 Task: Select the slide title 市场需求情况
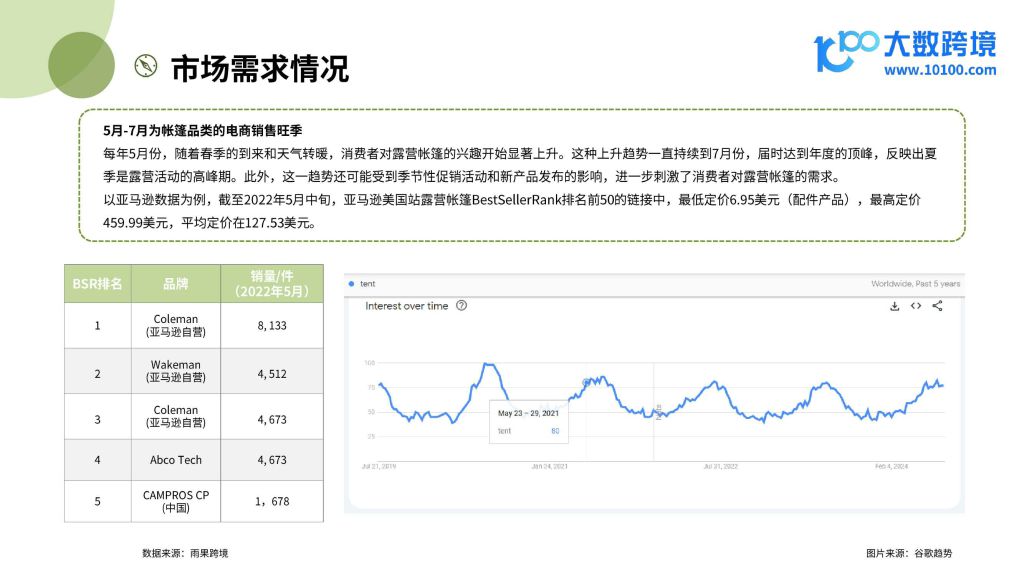coord(260,69)
